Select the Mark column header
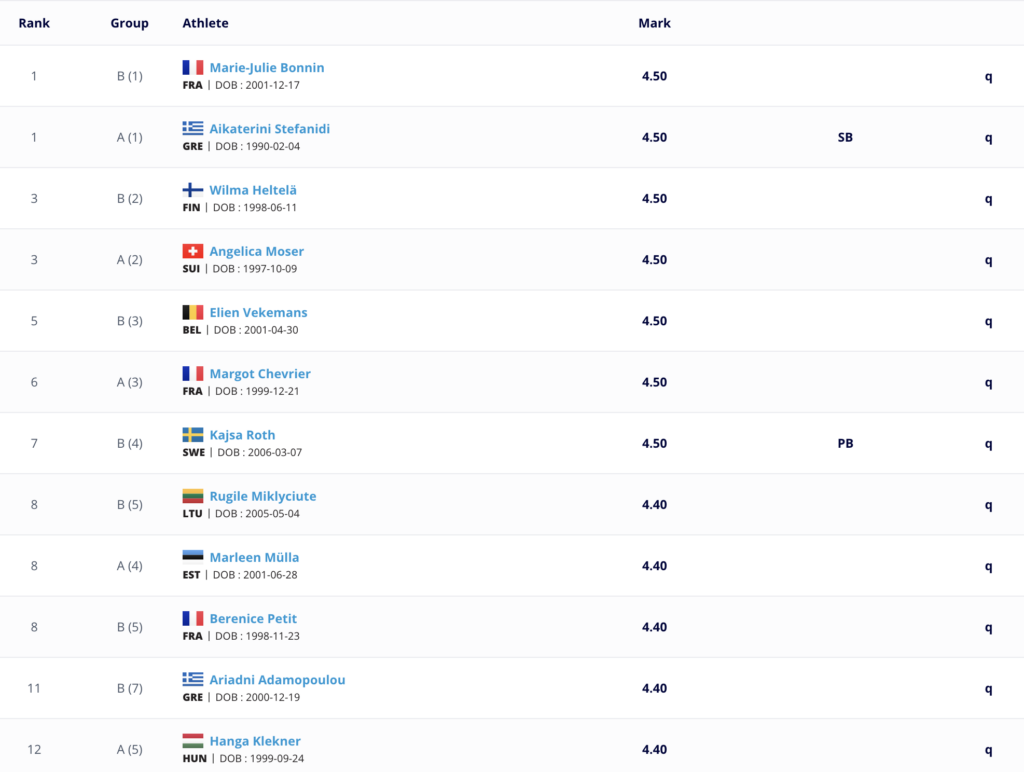The width and height of the screenshot is (1024, 772). 654,23
